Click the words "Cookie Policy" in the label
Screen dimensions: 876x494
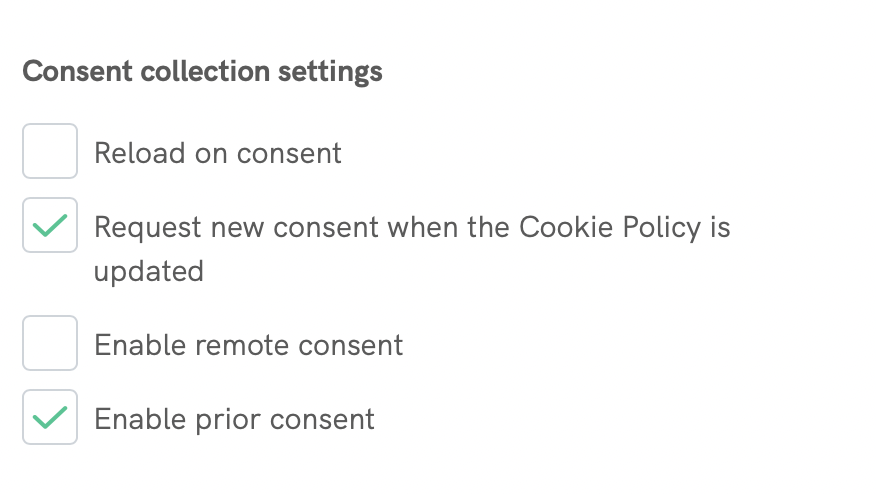(x=609, y=227)
